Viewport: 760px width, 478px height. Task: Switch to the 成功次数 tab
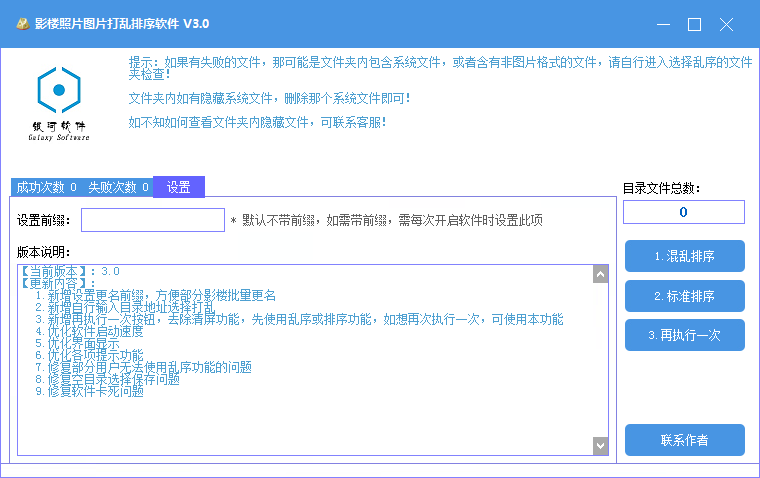point(46,187)
